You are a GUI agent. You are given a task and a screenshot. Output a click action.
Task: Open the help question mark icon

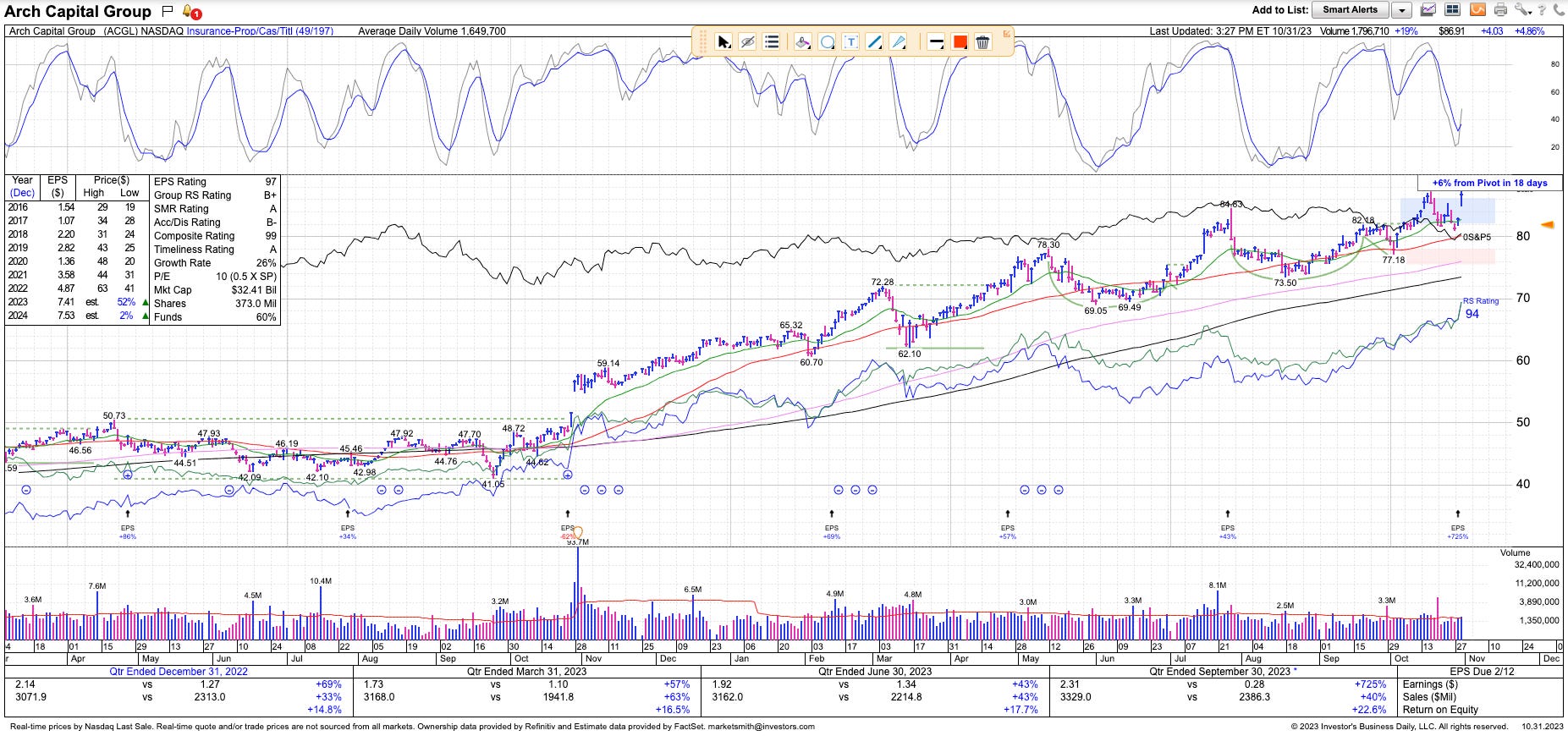1542,10
